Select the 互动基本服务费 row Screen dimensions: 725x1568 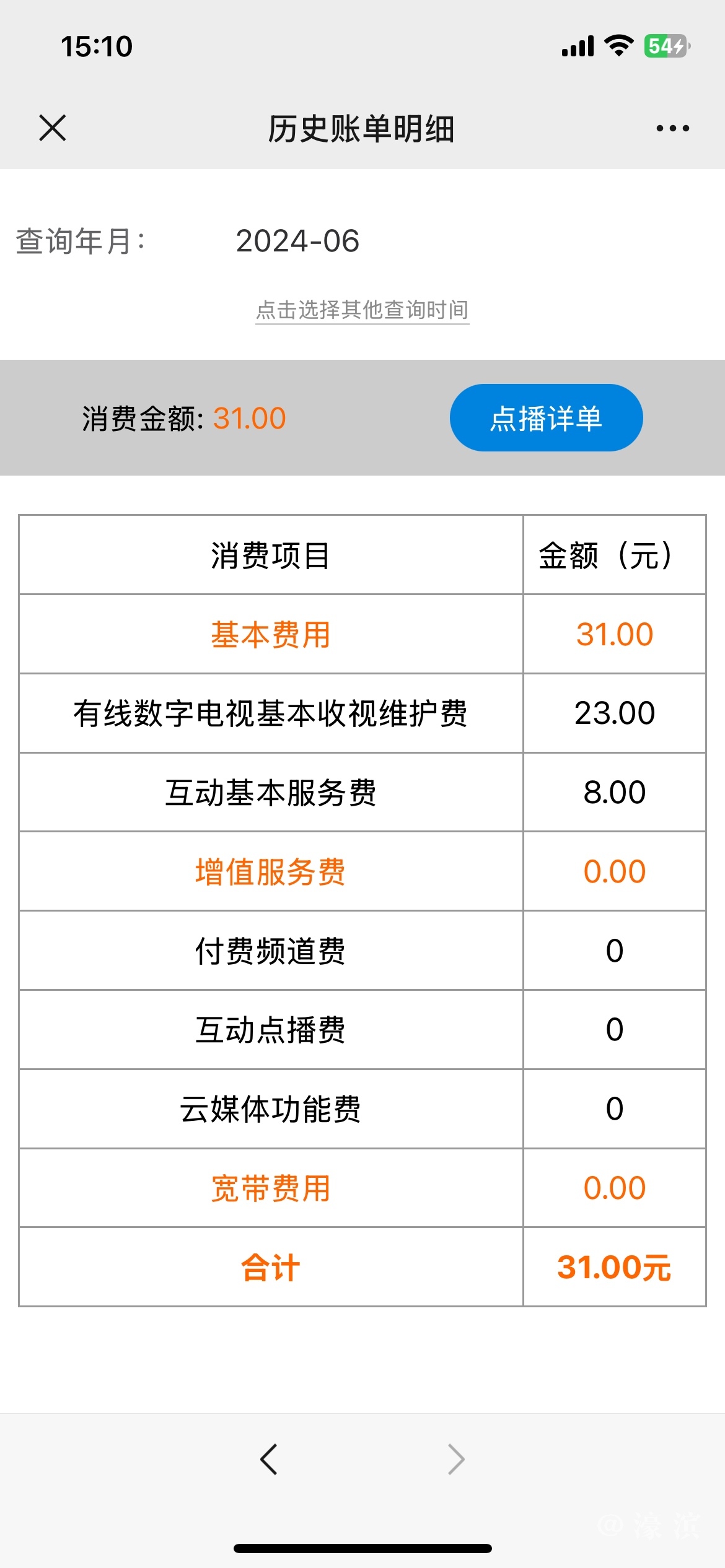tap(271, 793)
